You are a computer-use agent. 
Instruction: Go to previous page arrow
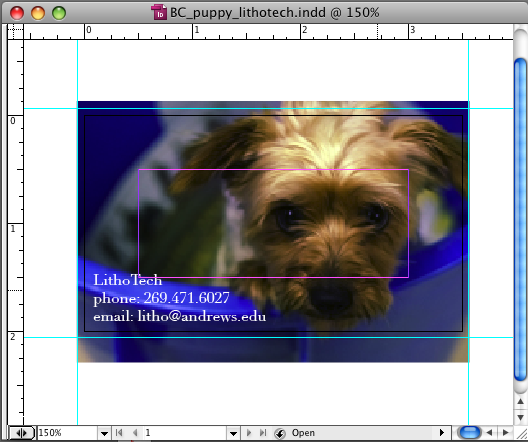135,433
